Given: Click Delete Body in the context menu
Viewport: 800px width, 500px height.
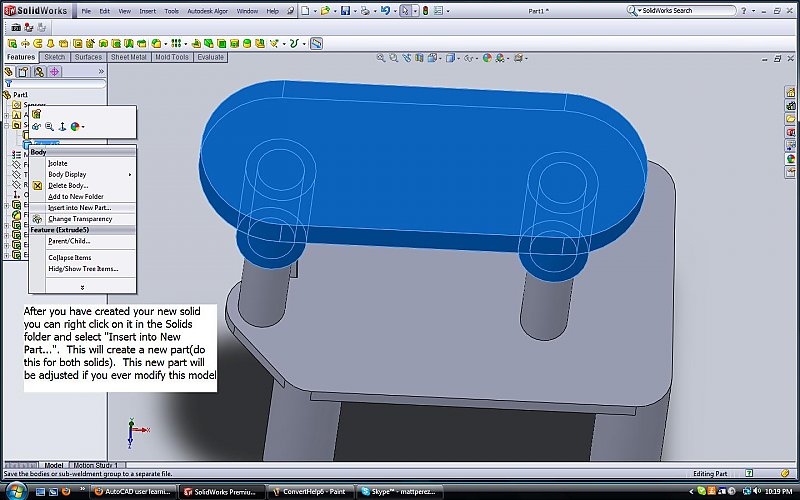Looking at the screenshot, I should tap(68, 185).
